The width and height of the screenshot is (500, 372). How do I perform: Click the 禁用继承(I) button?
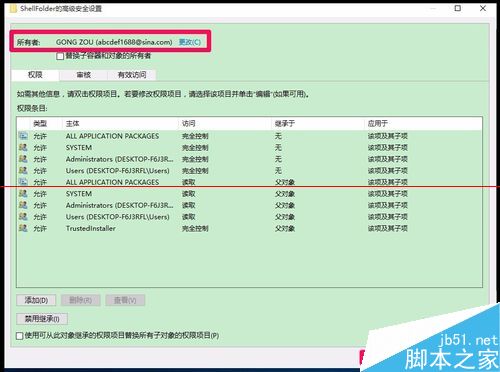(42, 319)
